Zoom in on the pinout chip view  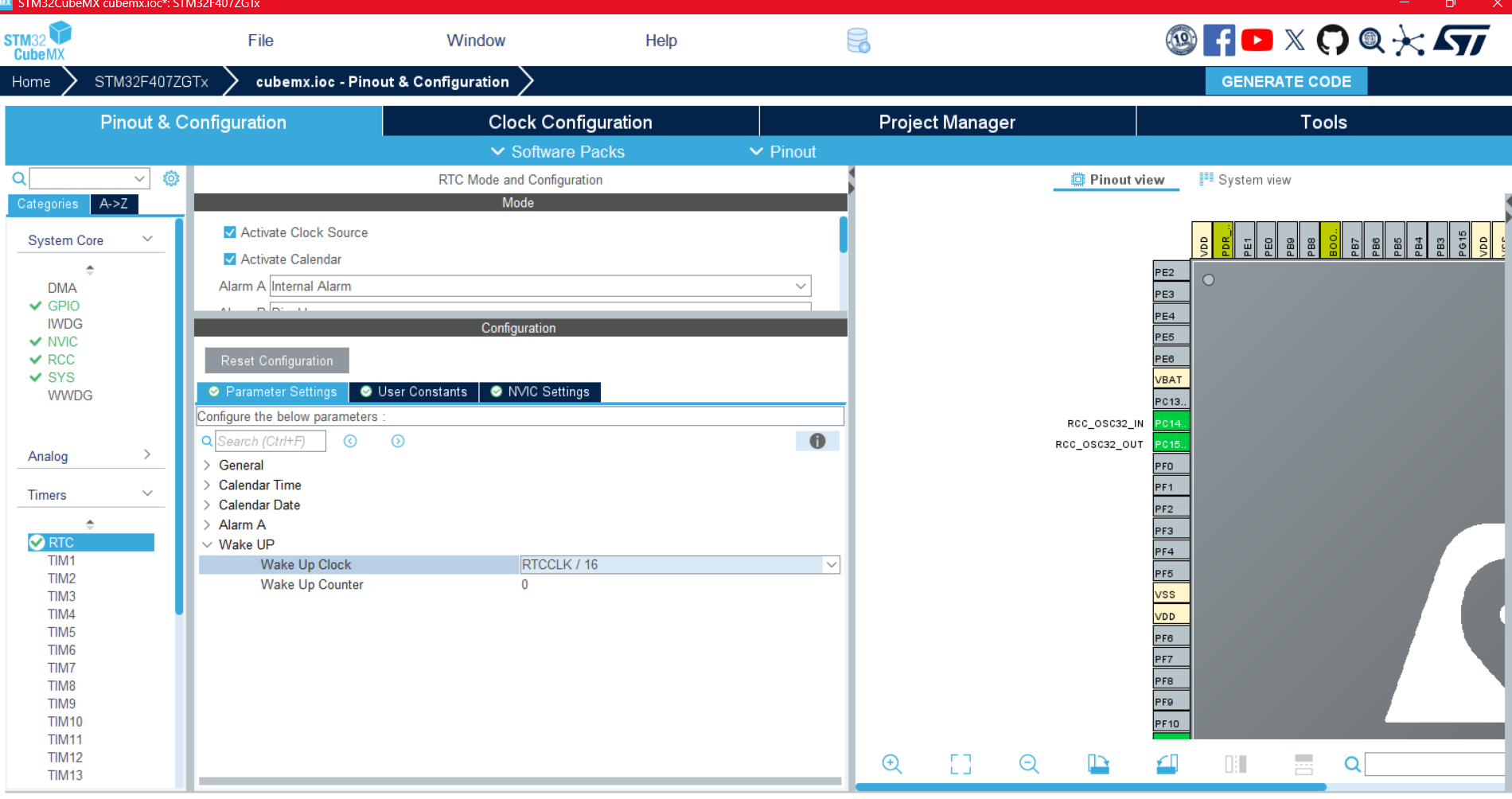point(892,764)
